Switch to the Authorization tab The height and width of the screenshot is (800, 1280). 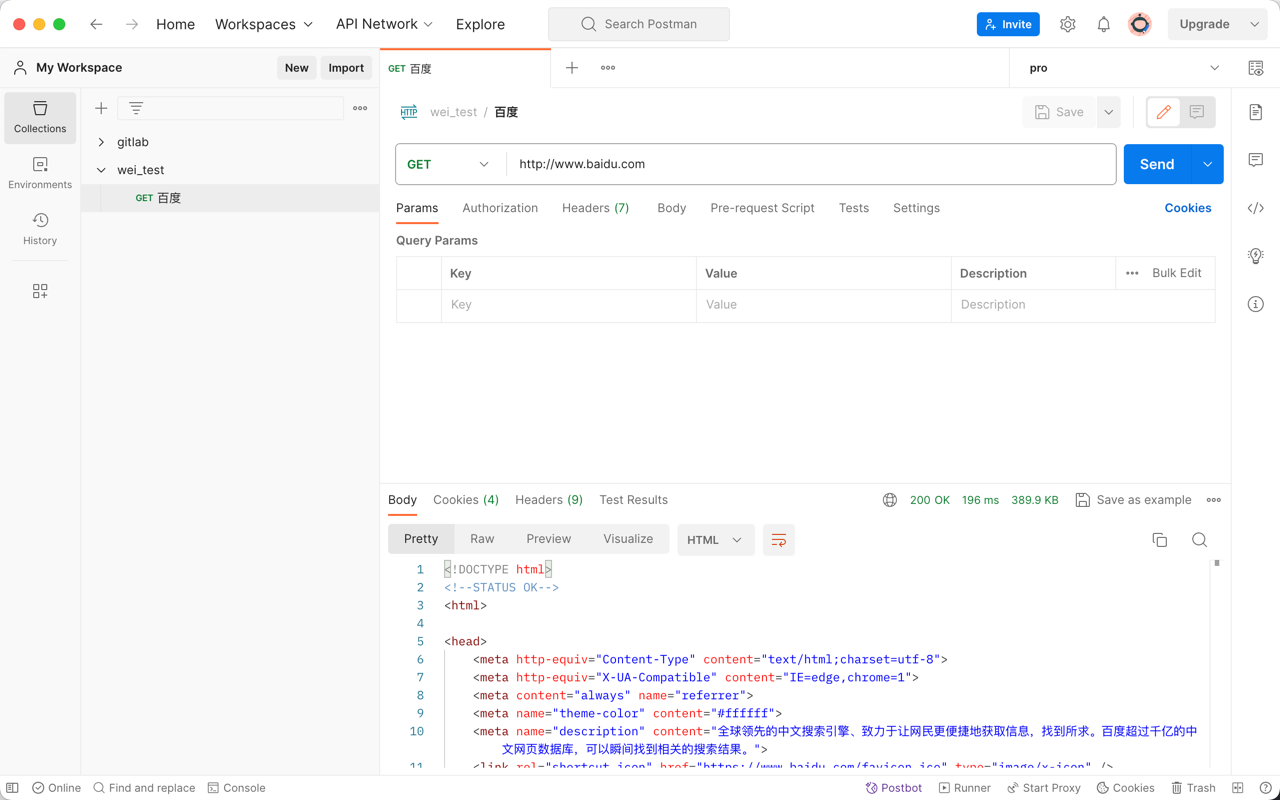500,208
